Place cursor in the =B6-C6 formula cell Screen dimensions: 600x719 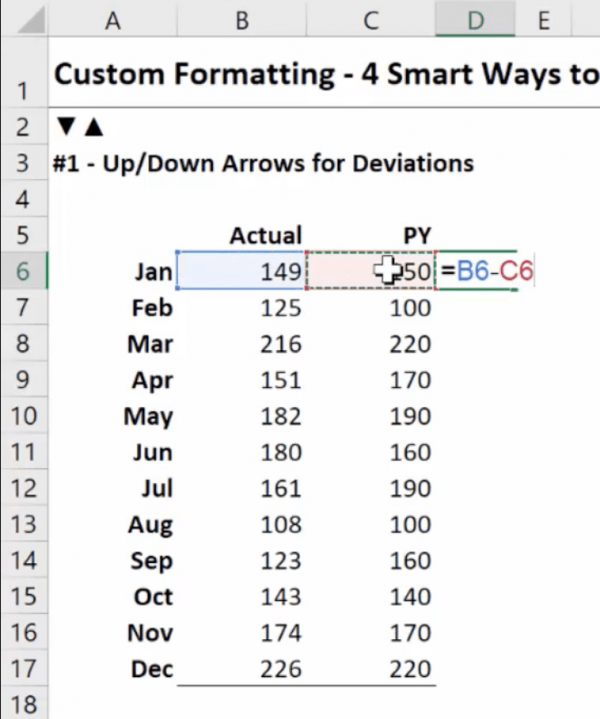click(486, 272)
